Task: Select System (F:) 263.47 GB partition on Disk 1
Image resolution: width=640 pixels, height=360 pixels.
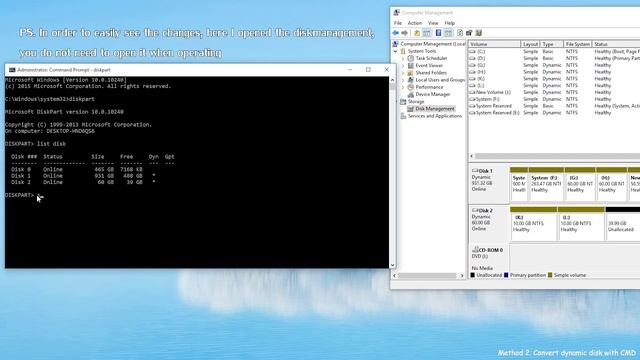Action: pyautogui.click(x=545, y=184)
